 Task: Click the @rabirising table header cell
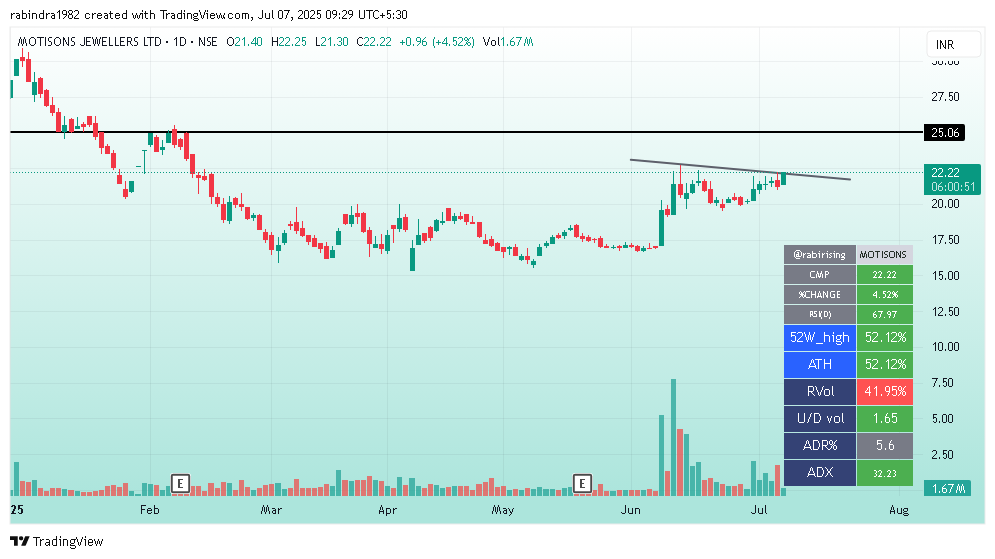click(x=820, y=254)
